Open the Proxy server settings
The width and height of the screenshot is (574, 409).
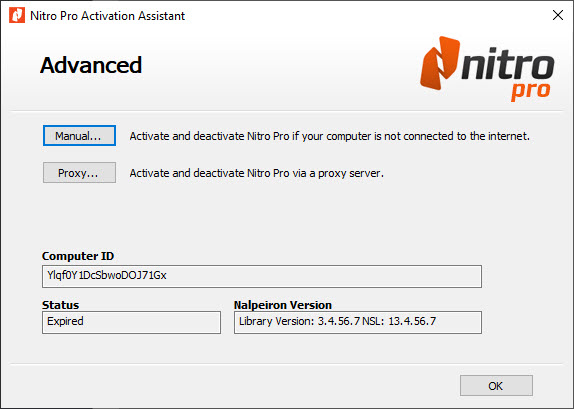(x=79, y=172)
